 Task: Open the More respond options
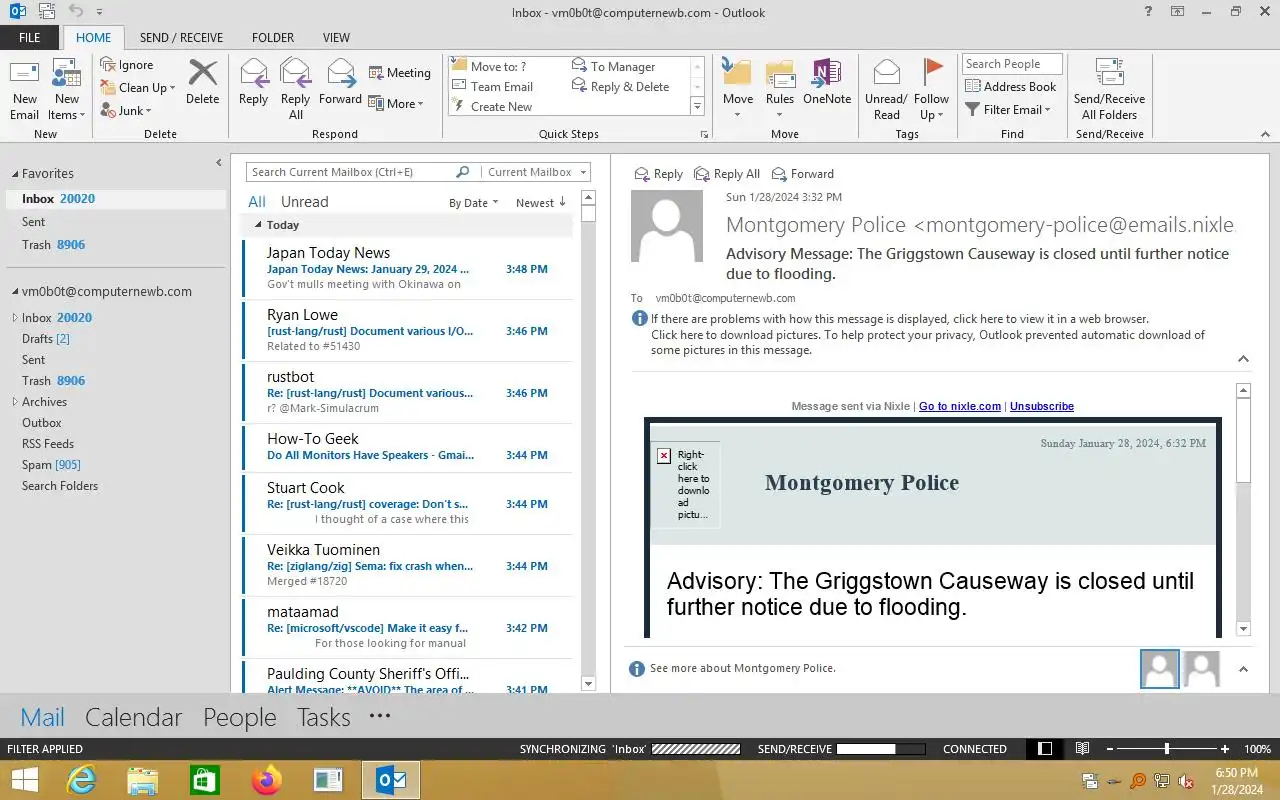tap(396, 103)
